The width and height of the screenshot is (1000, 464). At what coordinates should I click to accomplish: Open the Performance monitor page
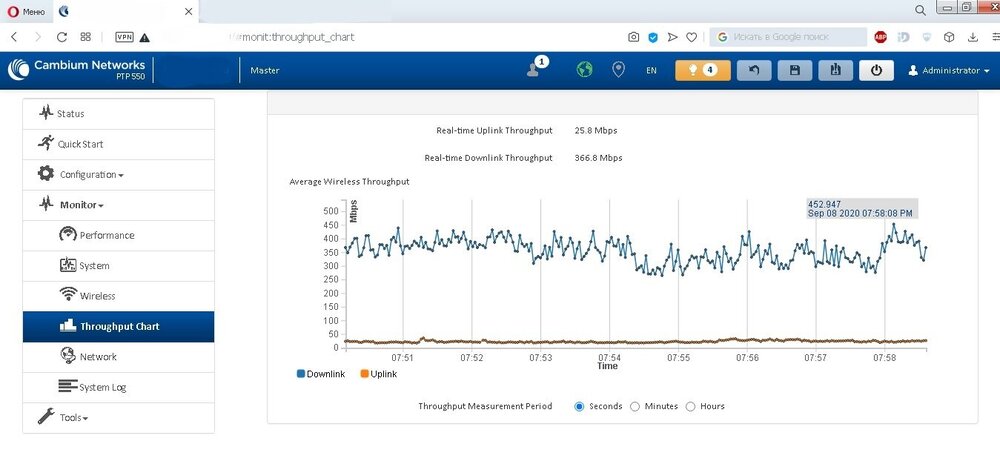click(106, 236)
